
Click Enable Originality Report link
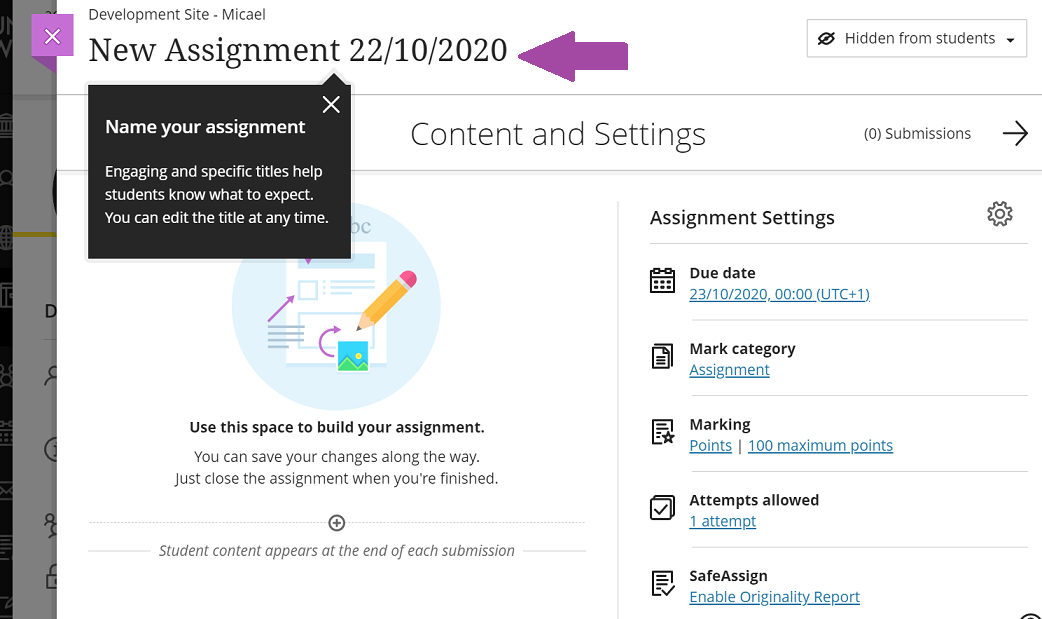[x=774, y=597]
